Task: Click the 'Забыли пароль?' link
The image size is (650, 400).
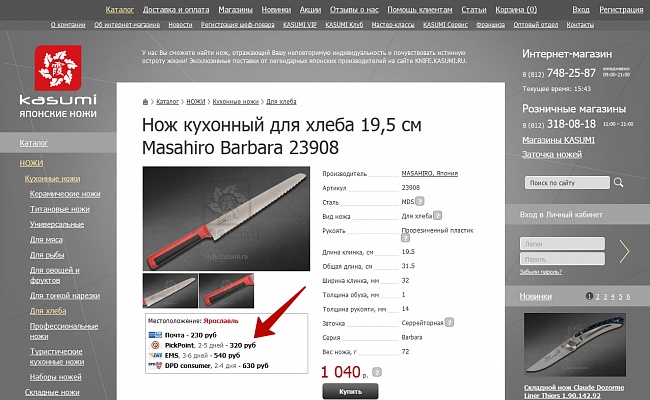Action: (x=540, y=271)
